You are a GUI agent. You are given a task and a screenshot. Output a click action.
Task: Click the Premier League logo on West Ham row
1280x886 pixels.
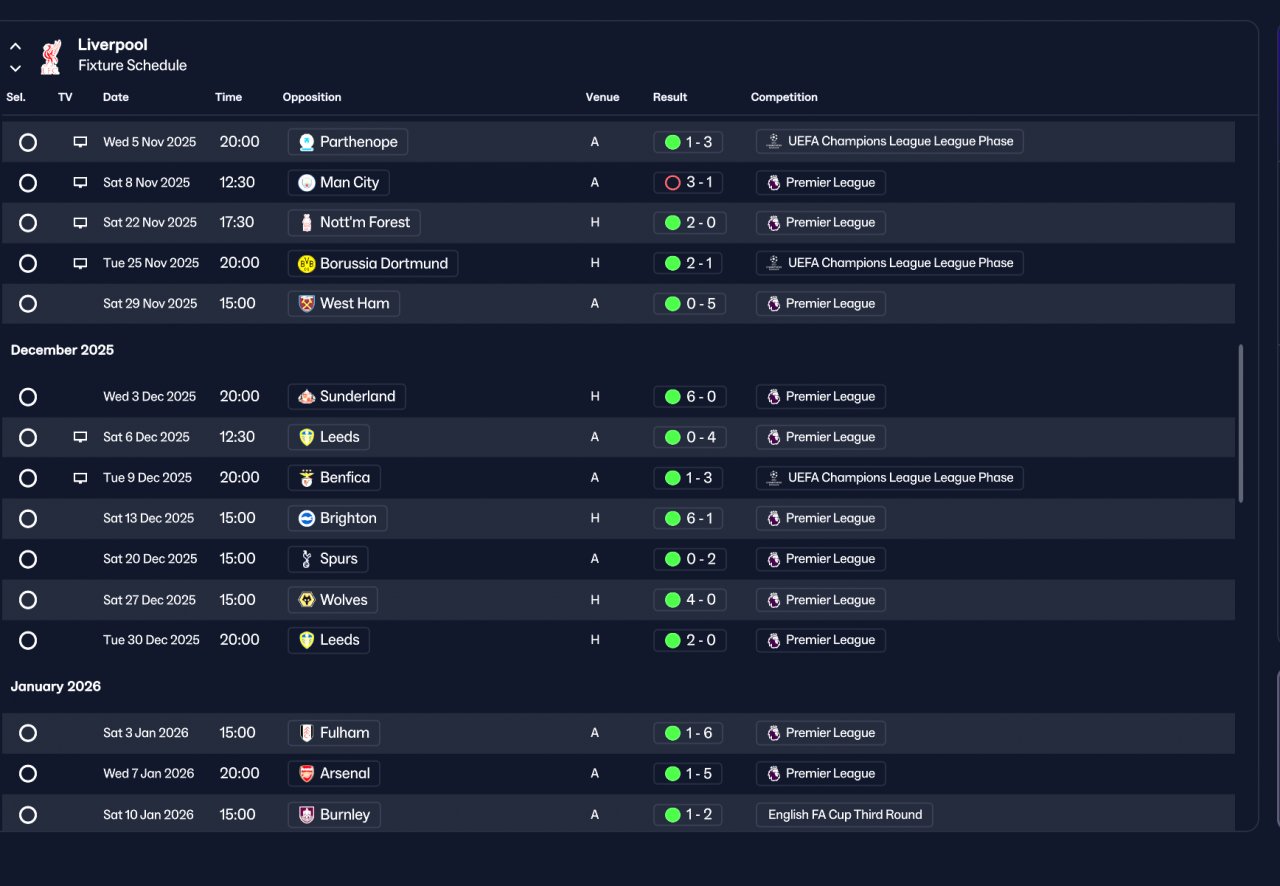coord(773,304)
